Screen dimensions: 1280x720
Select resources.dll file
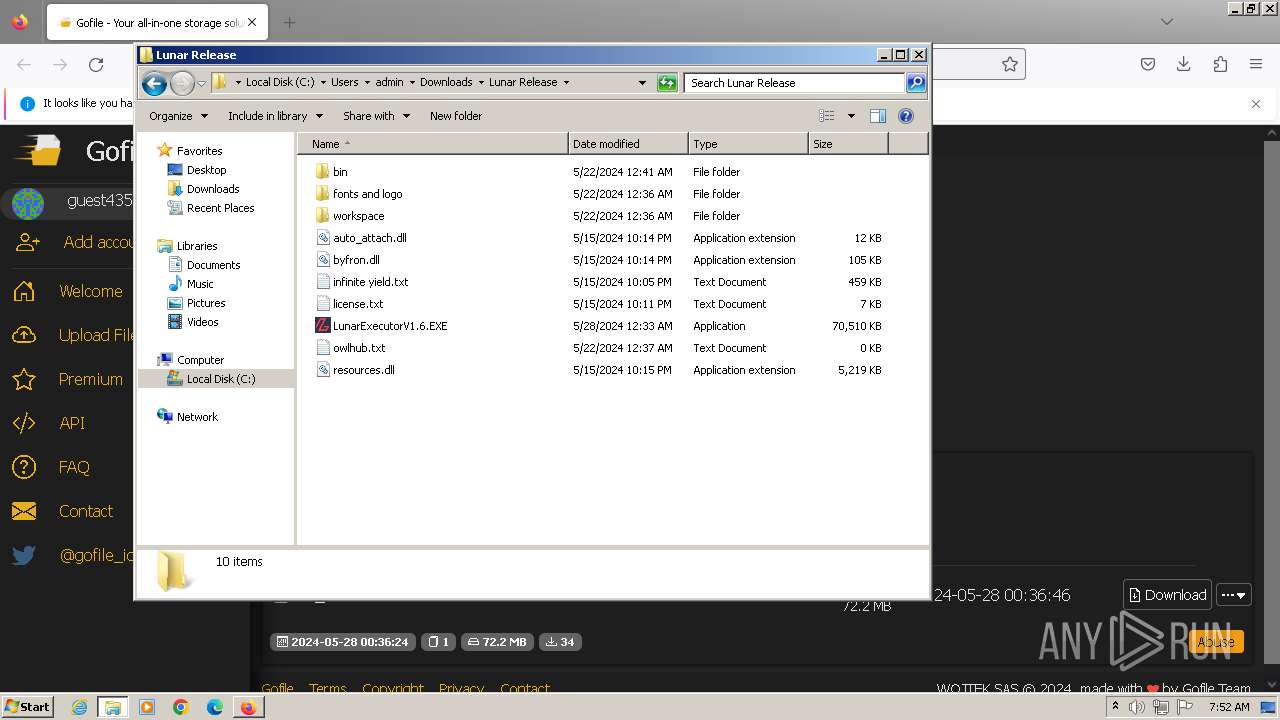click(363, 370)
